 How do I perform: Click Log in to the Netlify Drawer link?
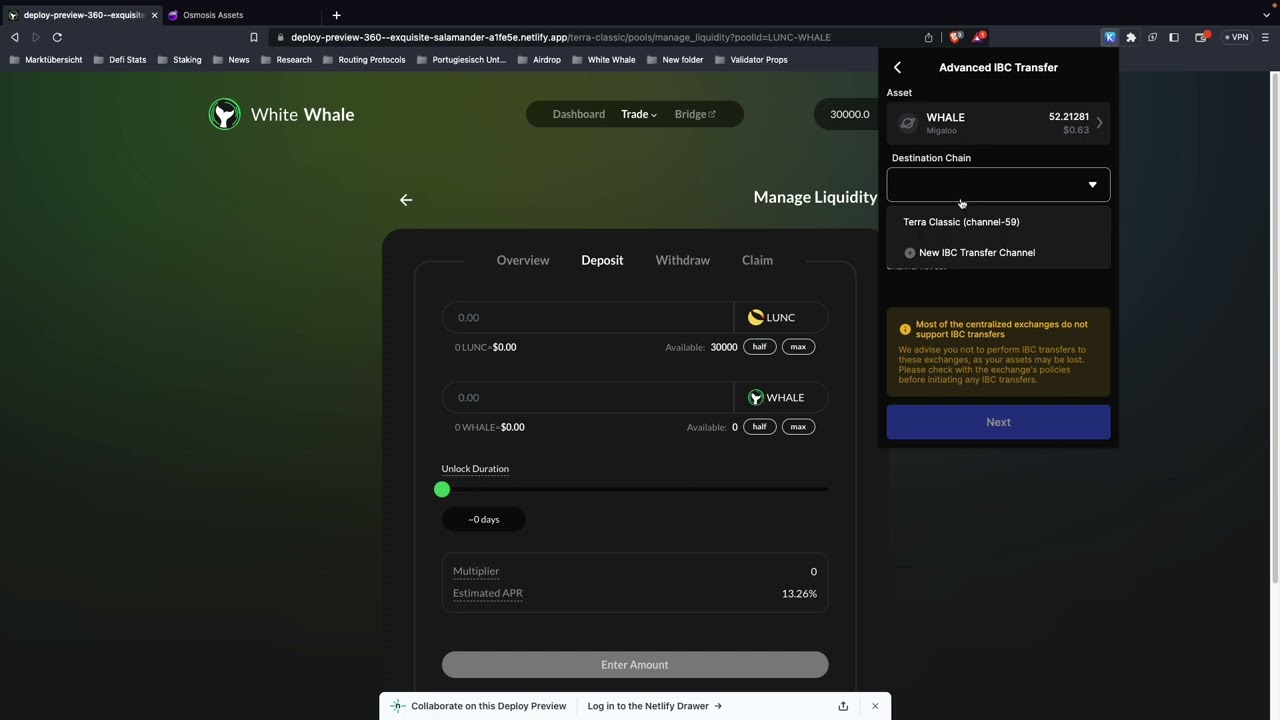[655, 706]
